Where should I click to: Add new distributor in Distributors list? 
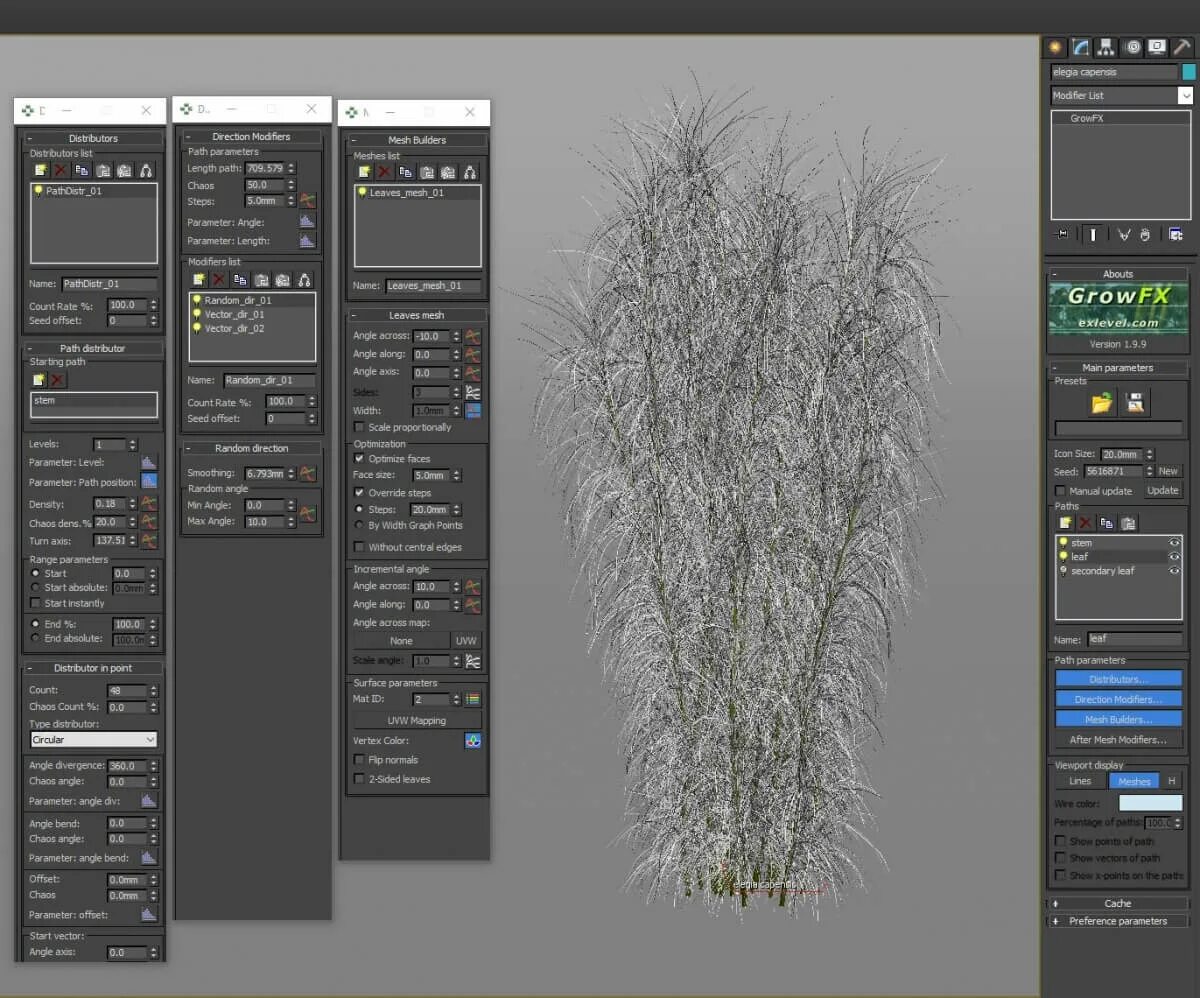pos(39,170)
